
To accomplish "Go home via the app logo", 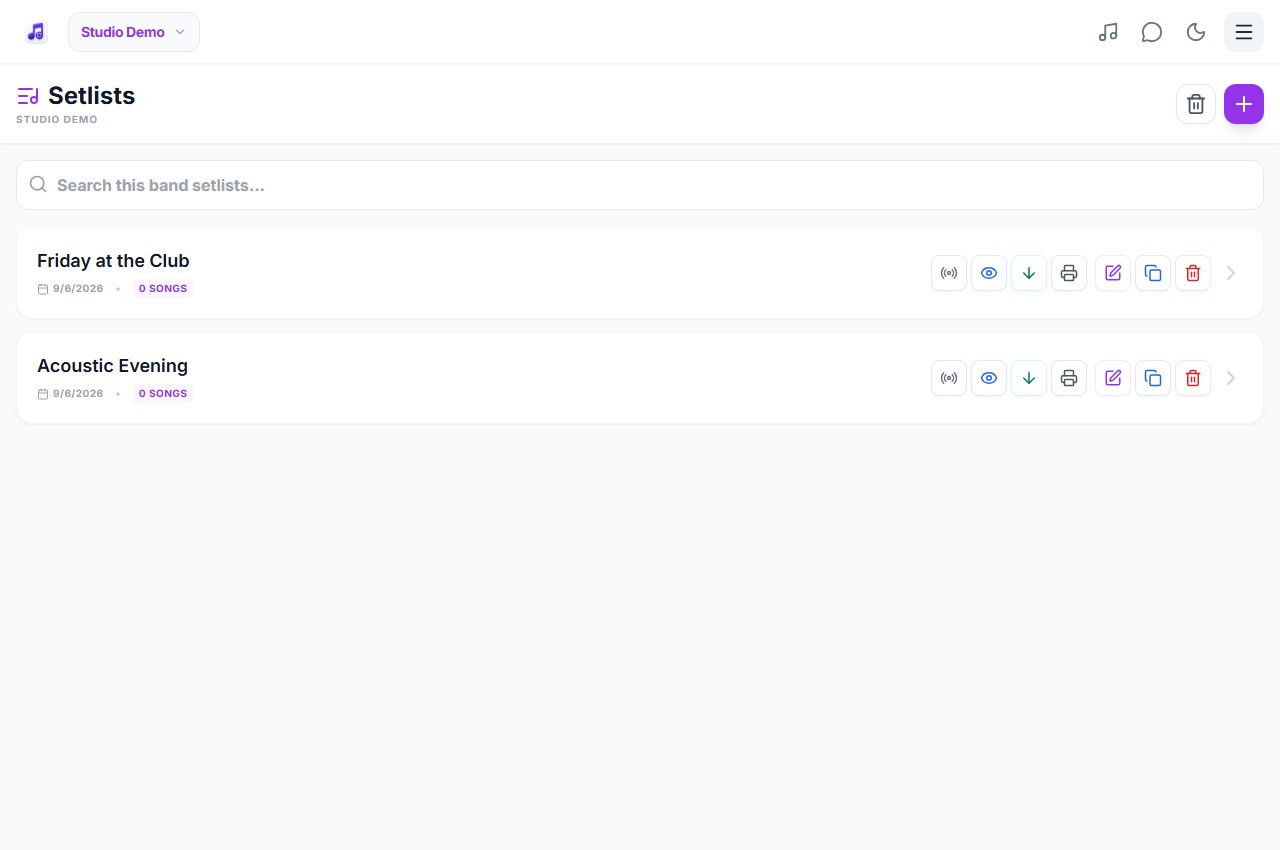I will (36, 32).
